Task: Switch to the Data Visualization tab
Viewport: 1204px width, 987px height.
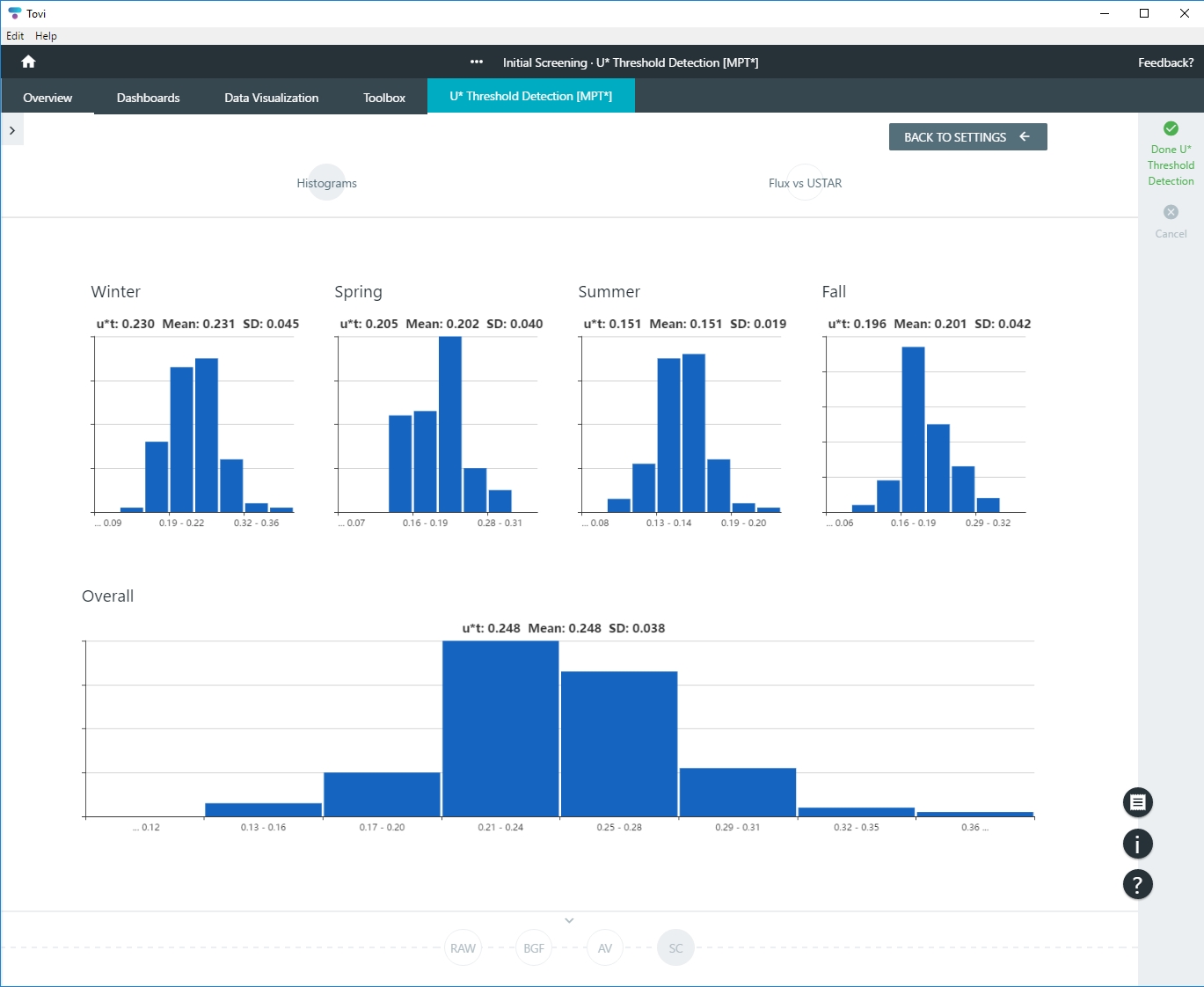Action: coord(271,98)
